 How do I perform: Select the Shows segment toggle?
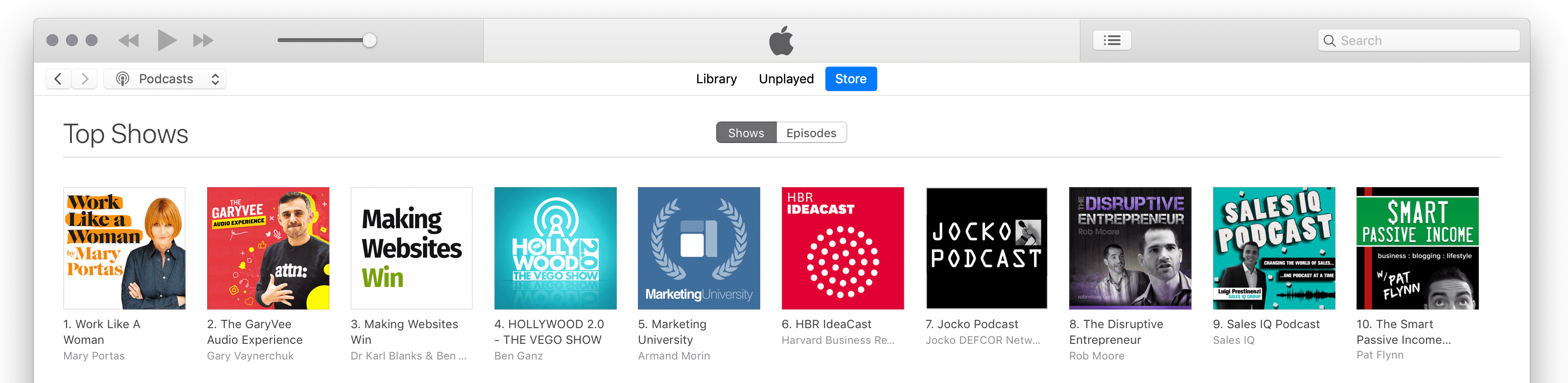point(746,133)
